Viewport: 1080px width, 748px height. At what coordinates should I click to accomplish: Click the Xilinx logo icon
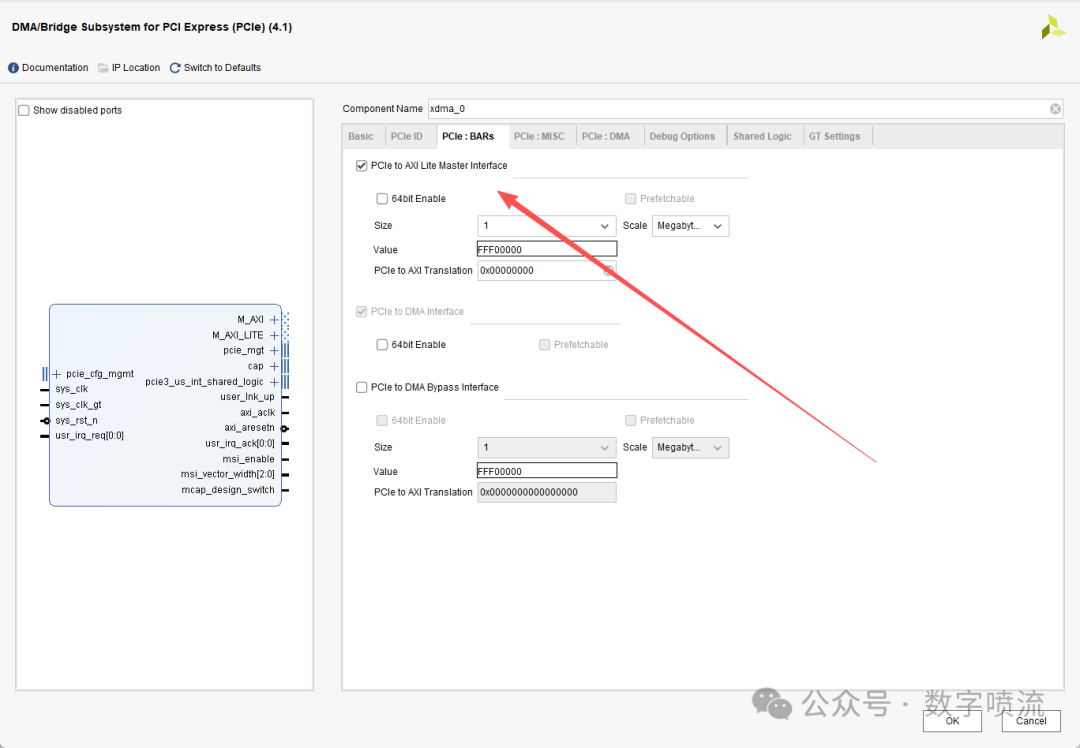pos(1052,28)
